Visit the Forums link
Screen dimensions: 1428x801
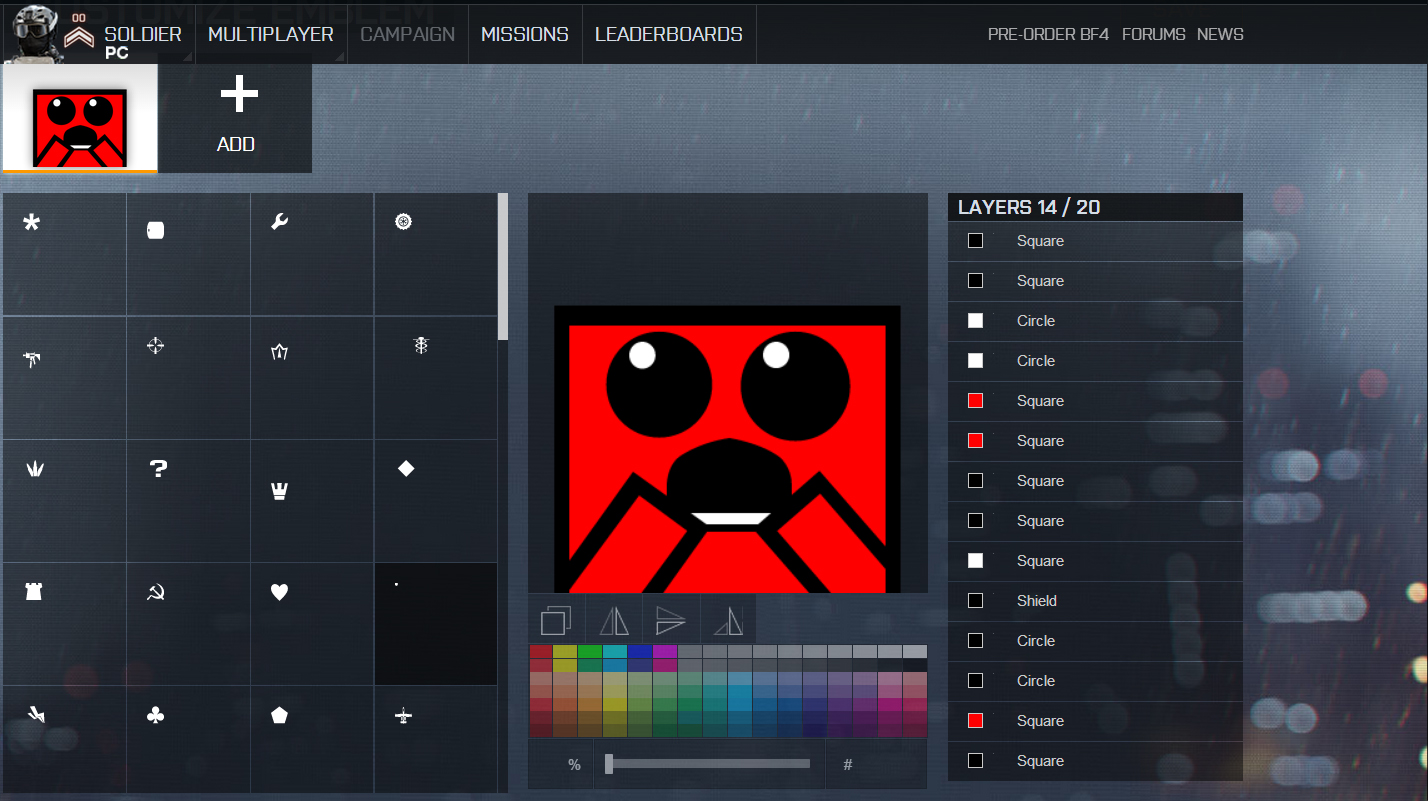click(1154, 34)
